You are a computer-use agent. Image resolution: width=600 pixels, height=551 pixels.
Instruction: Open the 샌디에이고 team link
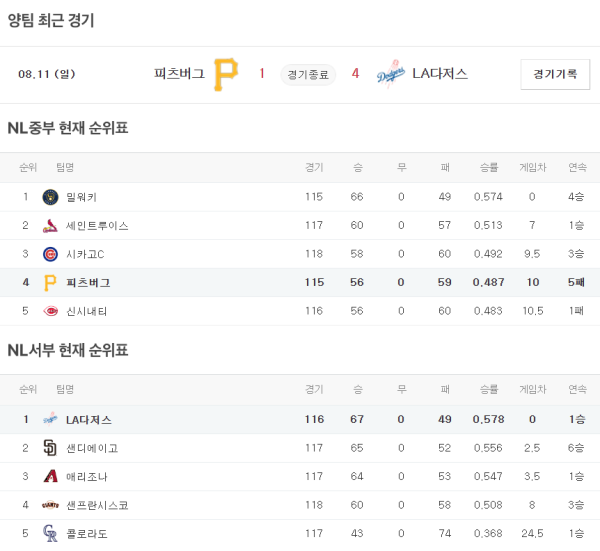point(92,448)
